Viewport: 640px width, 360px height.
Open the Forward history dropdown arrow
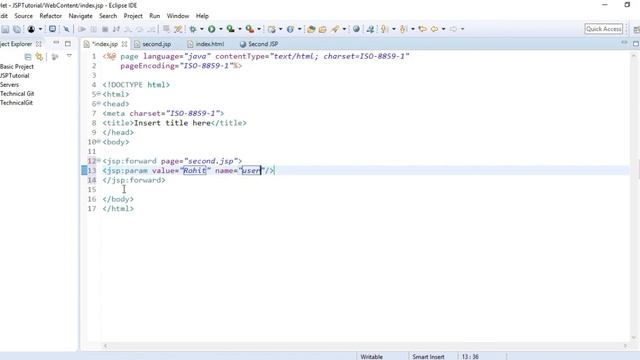point(462,29)
